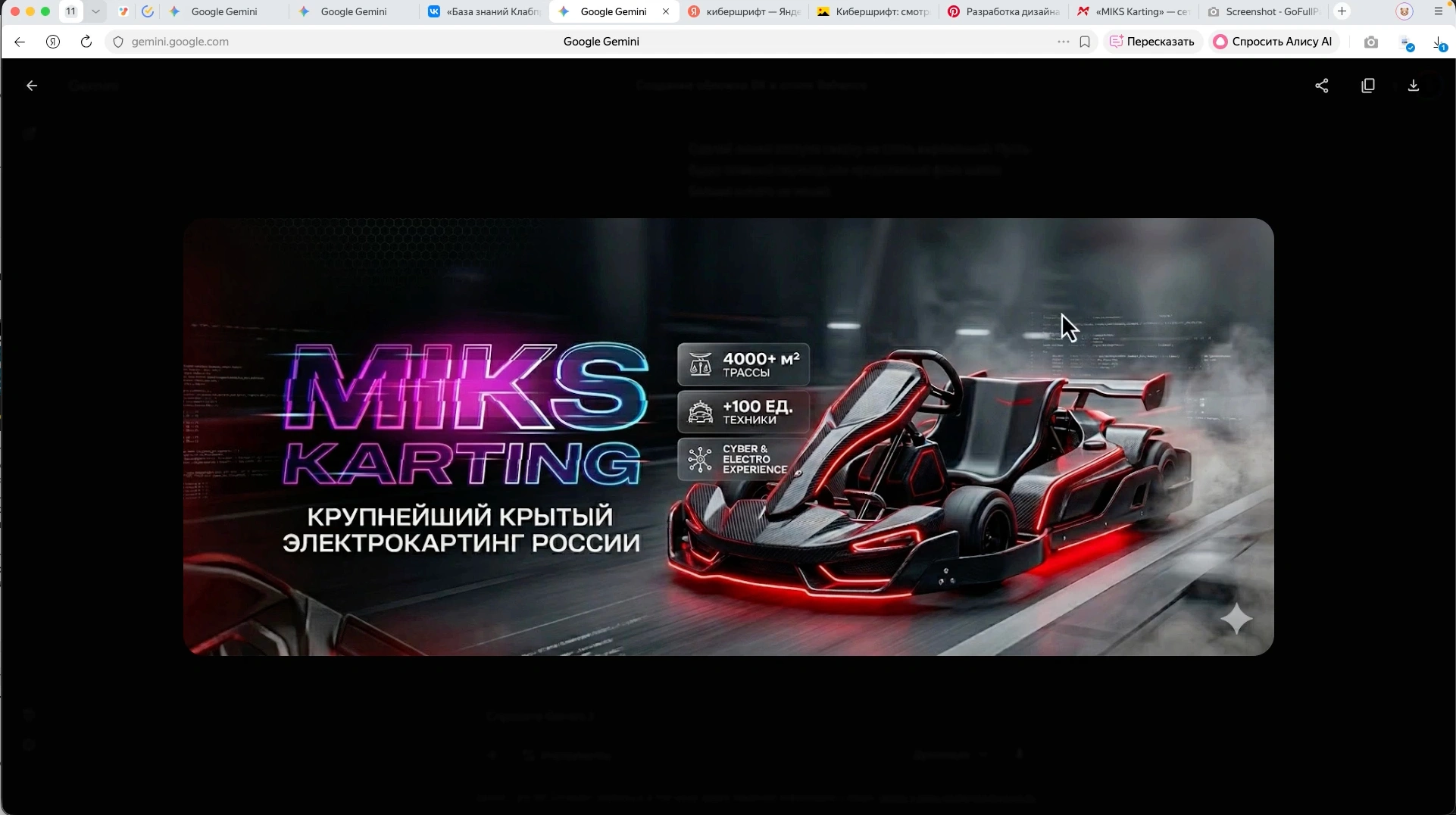Click the Спросить Алису AI button
The image size is (1456, 815).
(x=1273, y=42)
